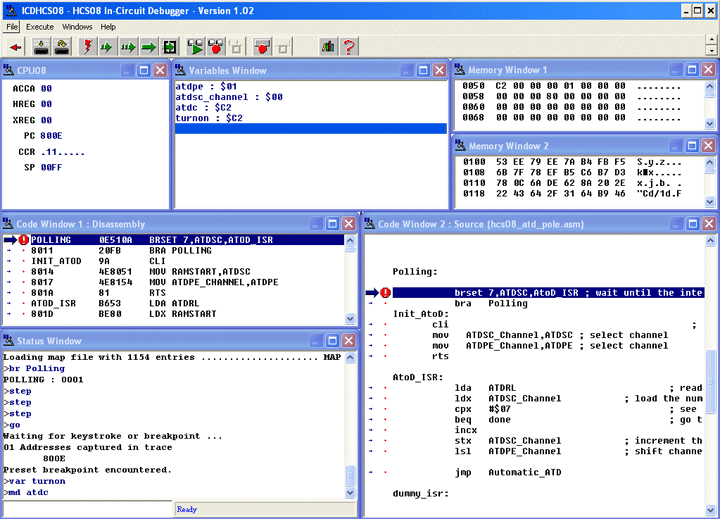Viewport: 720px width, 519px height.
Task: Maximize the Variables Window
Action: point(423,70)
